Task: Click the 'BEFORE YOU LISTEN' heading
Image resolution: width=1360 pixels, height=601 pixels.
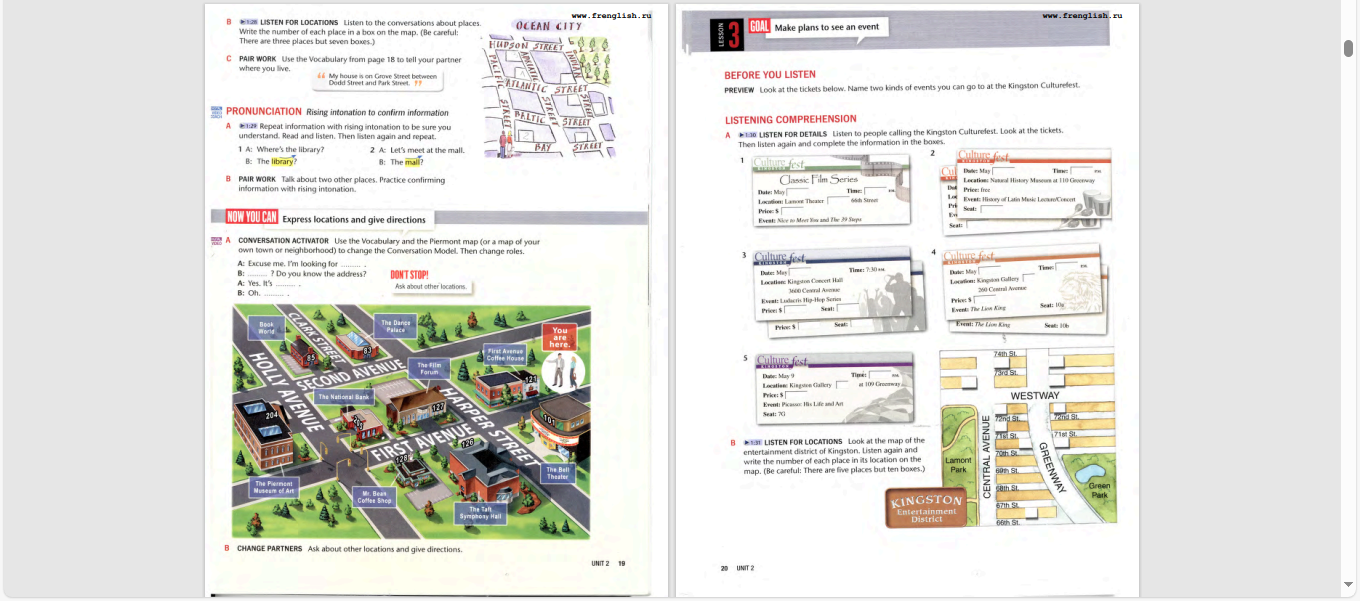Action: point(770,75)
